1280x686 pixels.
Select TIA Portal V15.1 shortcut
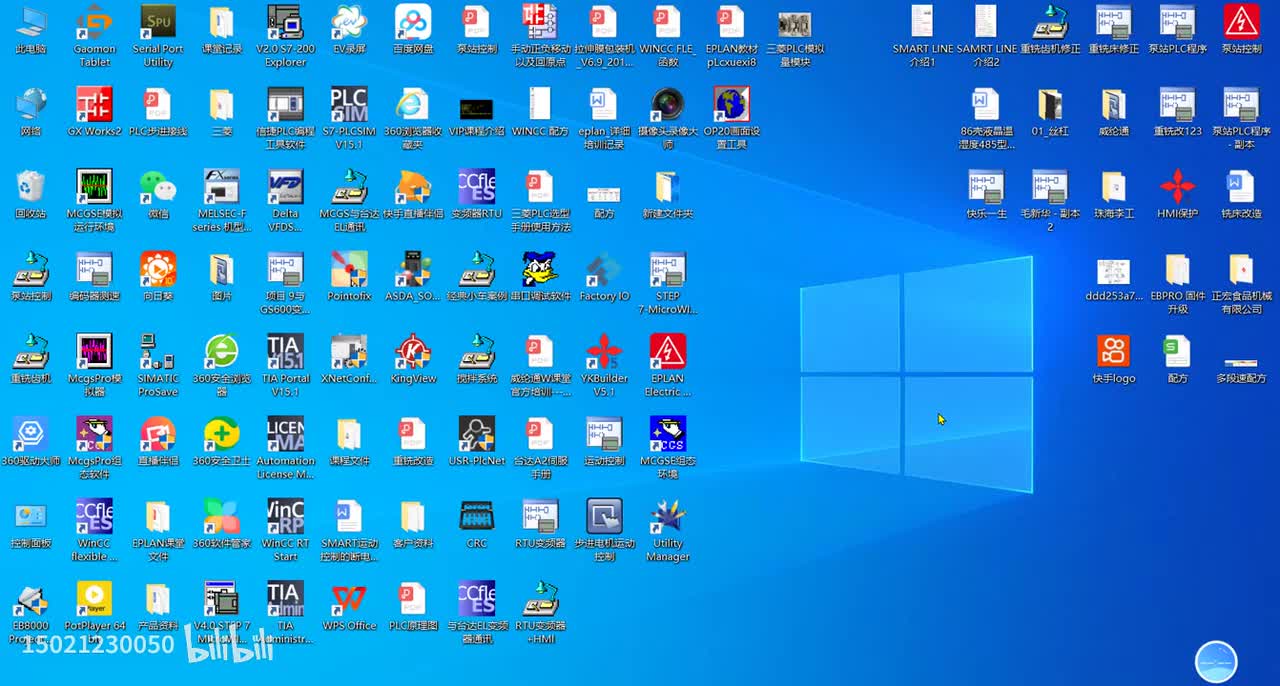click(285, 353)
